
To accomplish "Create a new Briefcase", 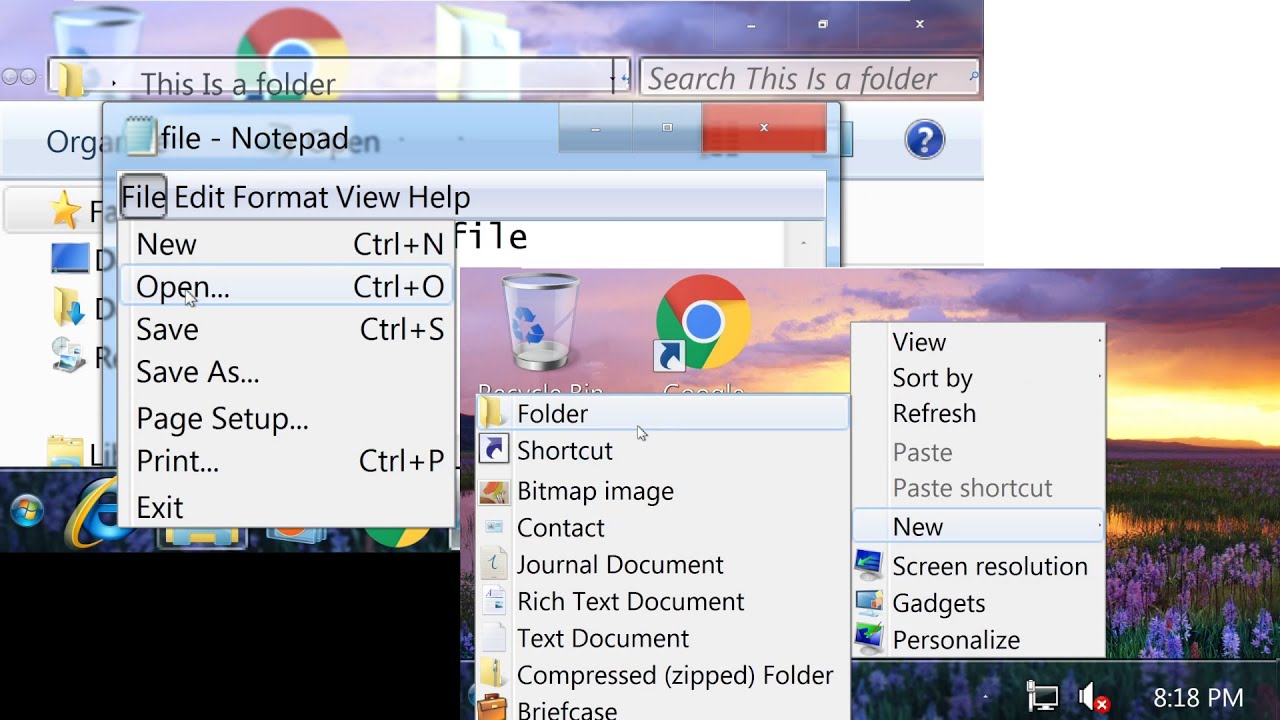I will (662, 708).
